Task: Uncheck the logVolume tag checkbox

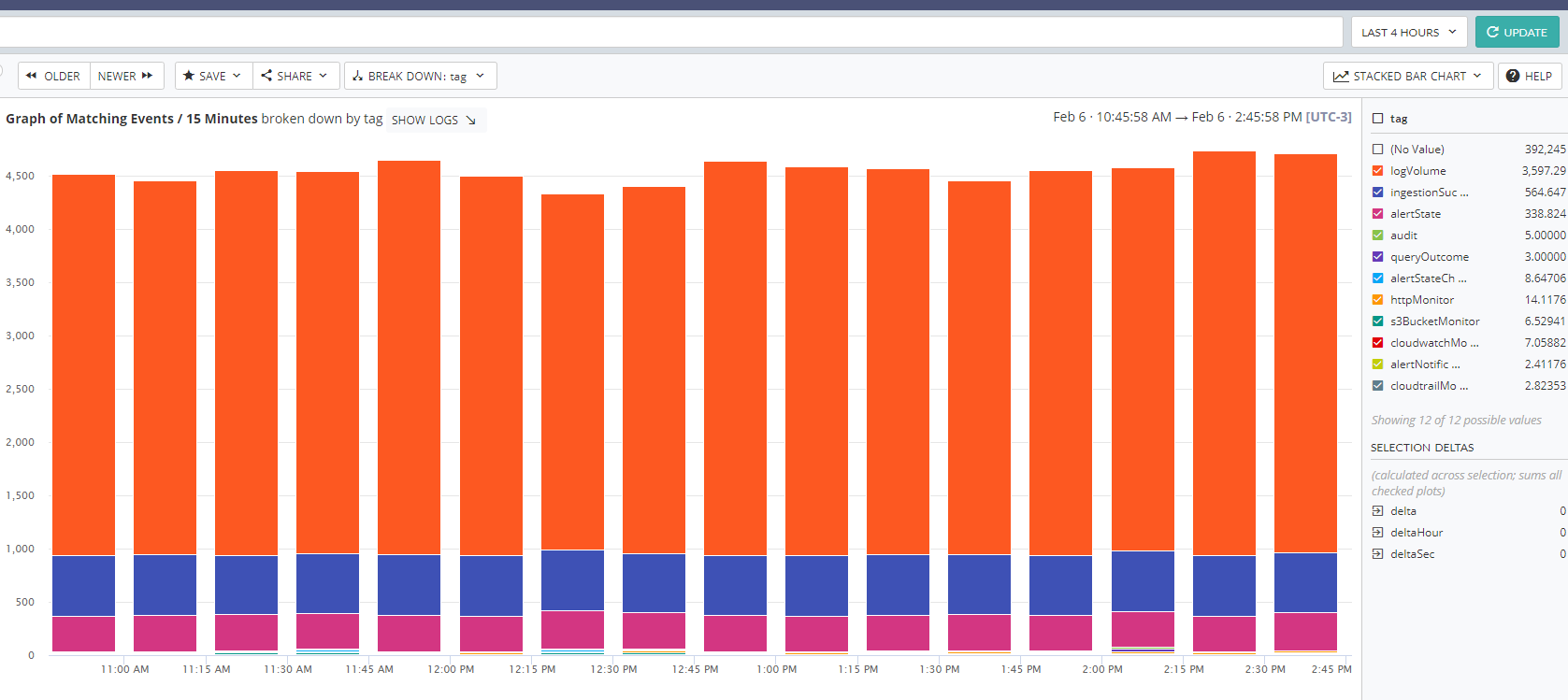Action: 1377,171
